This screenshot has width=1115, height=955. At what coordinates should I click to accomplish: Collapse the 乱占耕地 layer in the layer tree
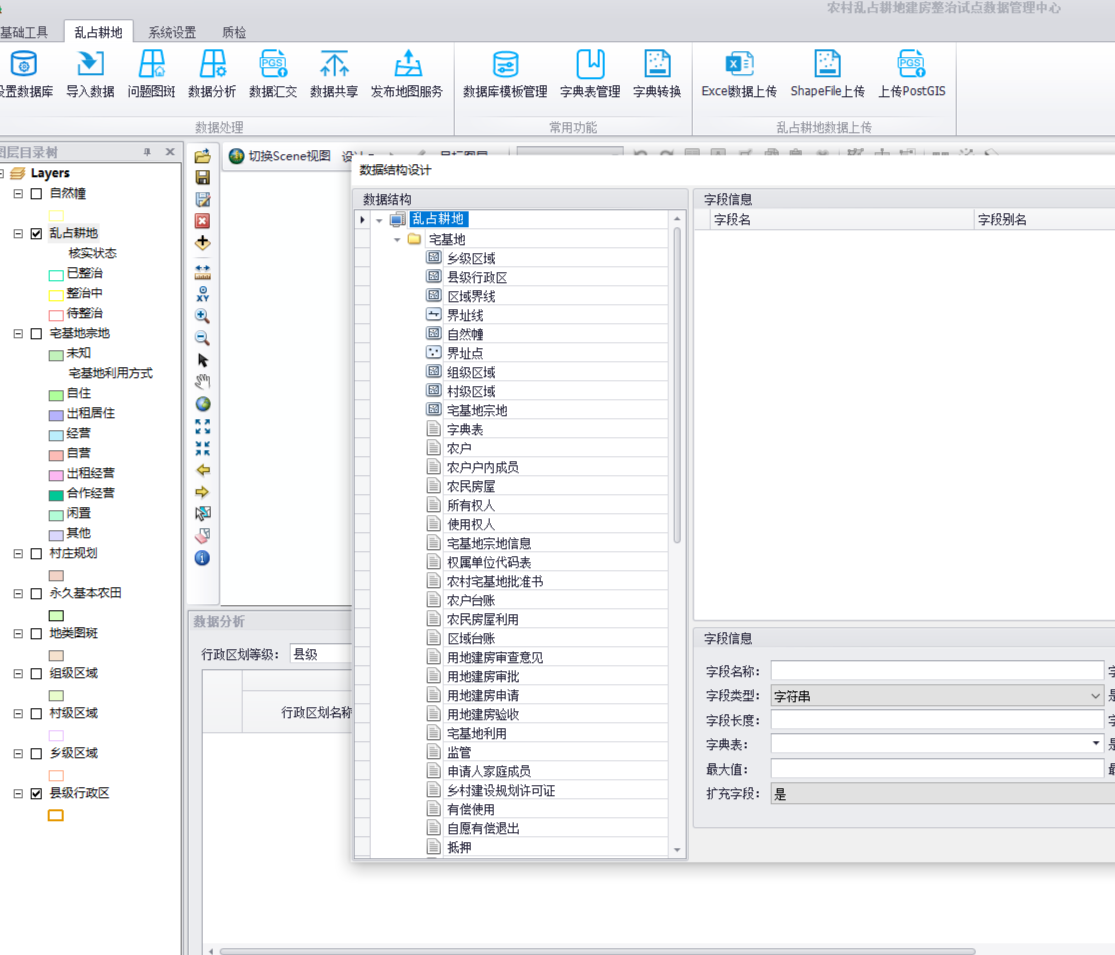pyautogui.click(x=18, y=233)
